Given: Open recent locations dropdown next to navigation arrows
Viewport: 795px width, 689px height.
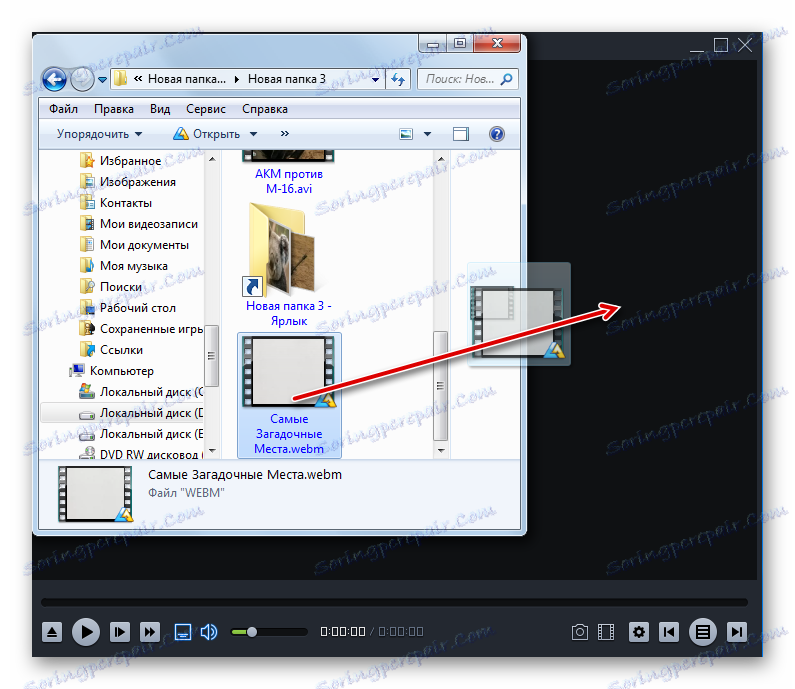Looking at the screenshot, I should coord(102,80).
